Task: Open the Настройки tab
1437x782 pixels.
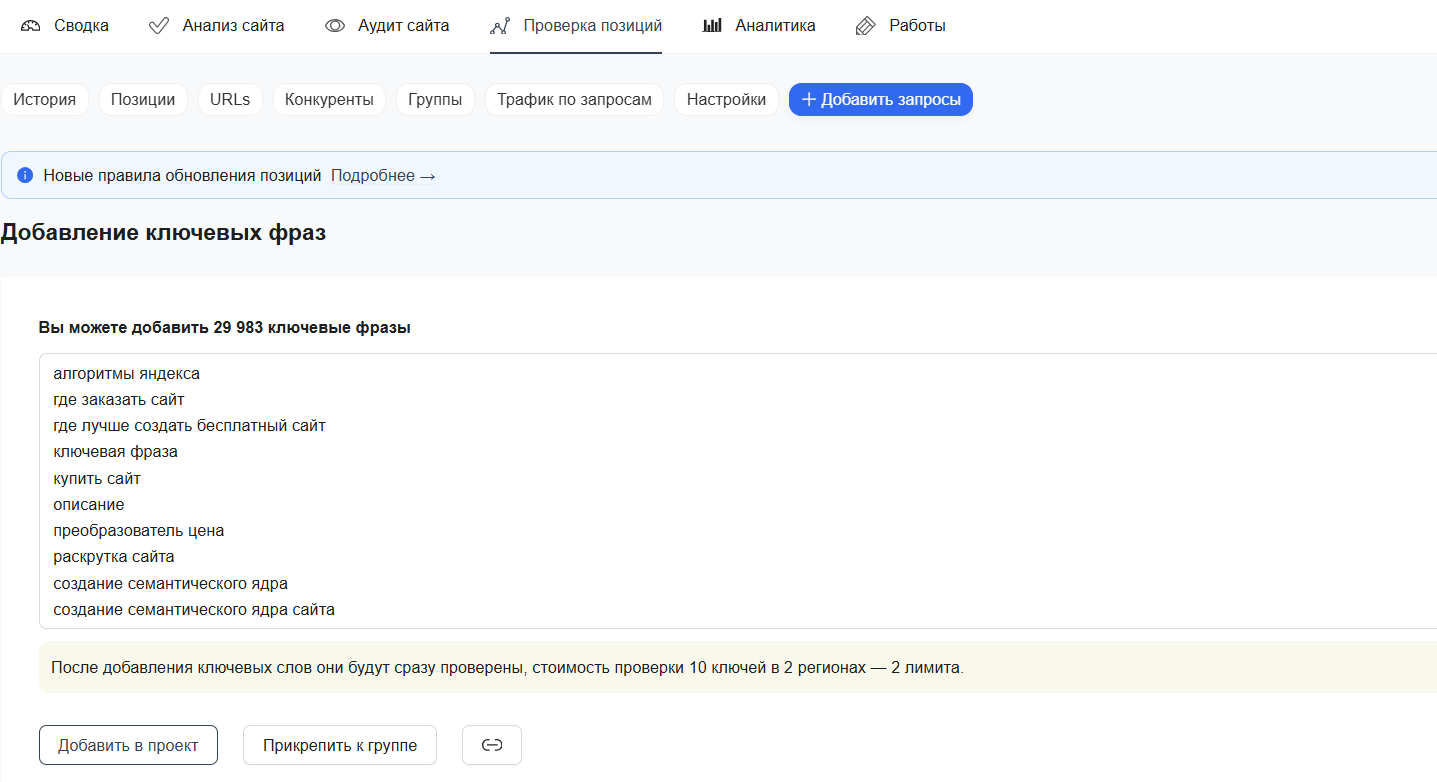Action: [726, 99]
